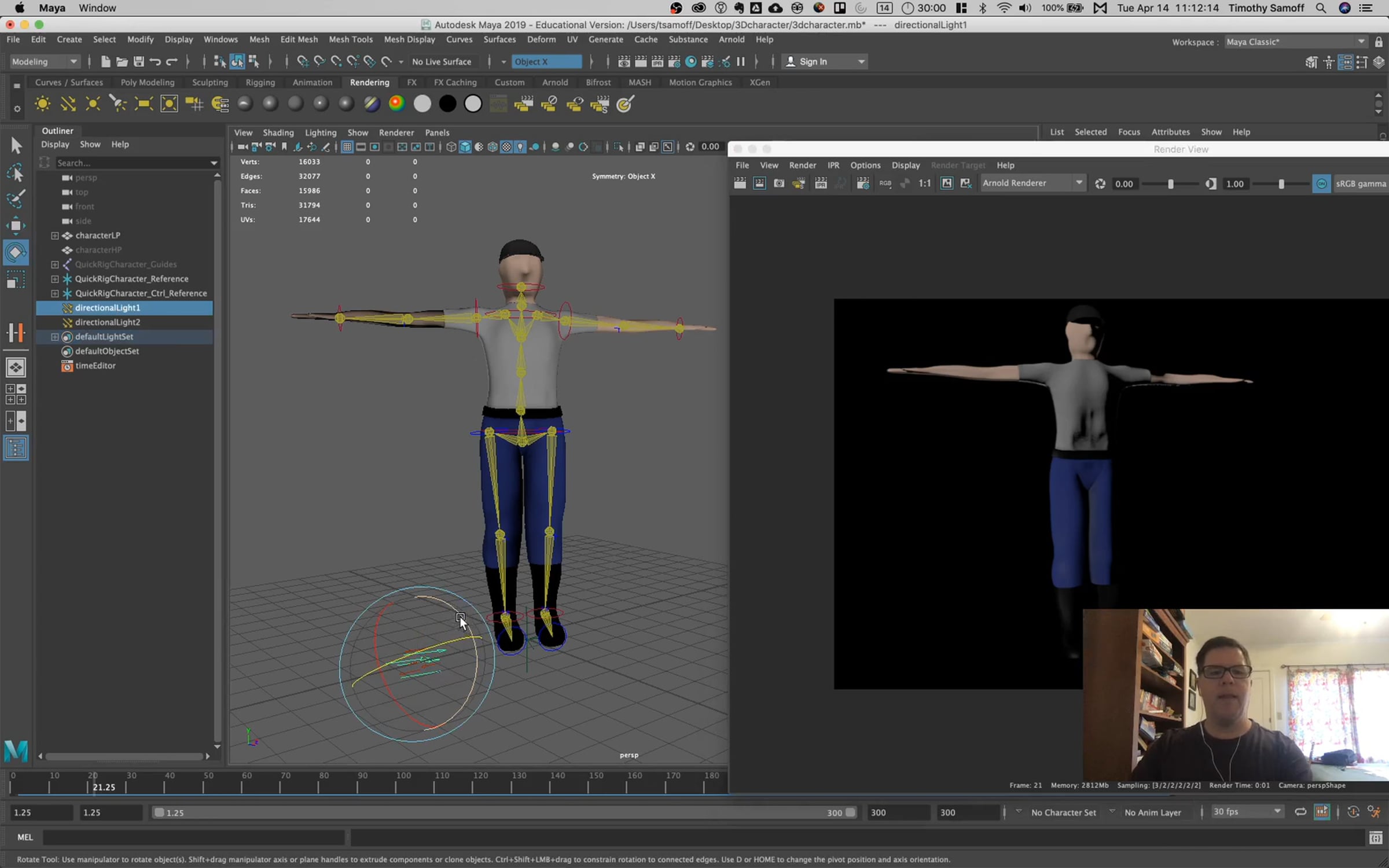1389x868 pixels.
Task: Open the Modeling menu set dropdown
Action: pos(45,62)
